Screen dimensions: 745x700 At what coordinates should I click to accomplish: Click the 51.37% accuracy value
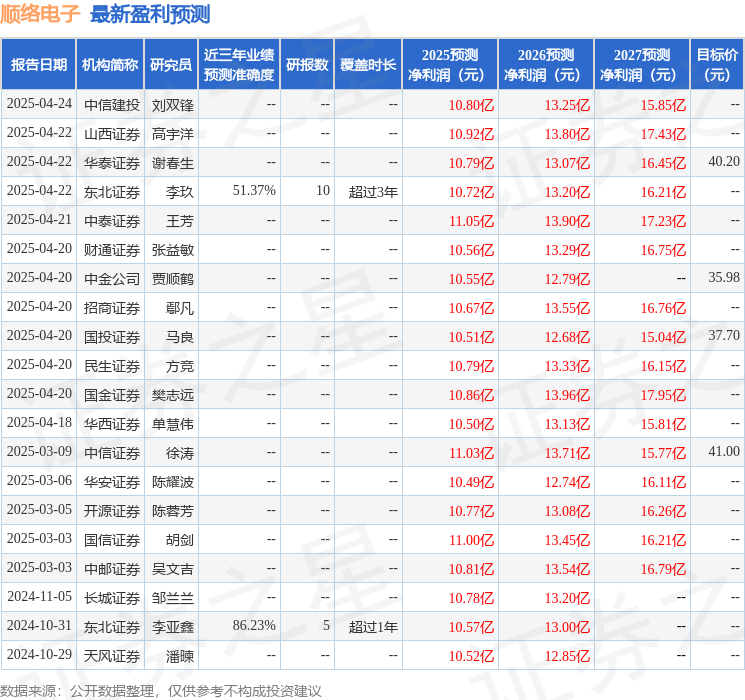click(x=254, y=191)
